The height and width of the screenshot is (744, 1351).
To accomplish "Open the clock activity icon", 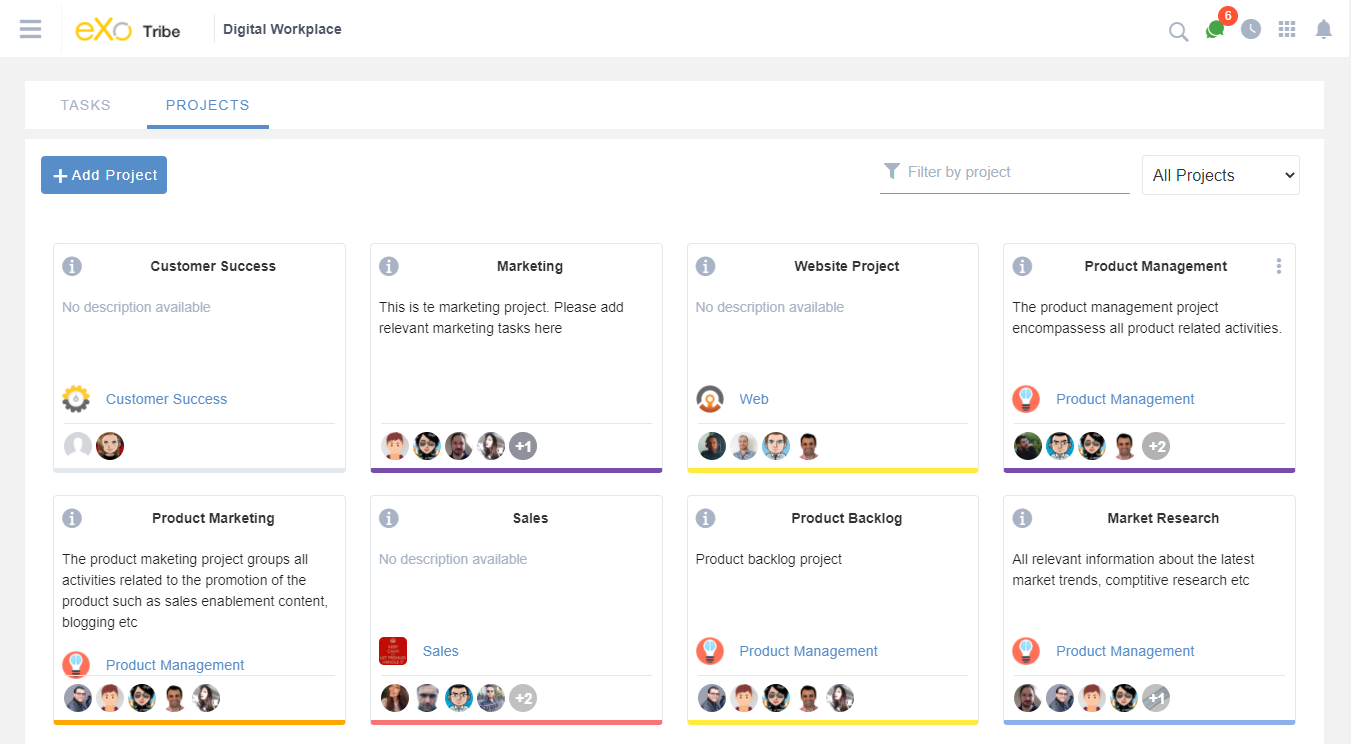I will (1251, 29).
